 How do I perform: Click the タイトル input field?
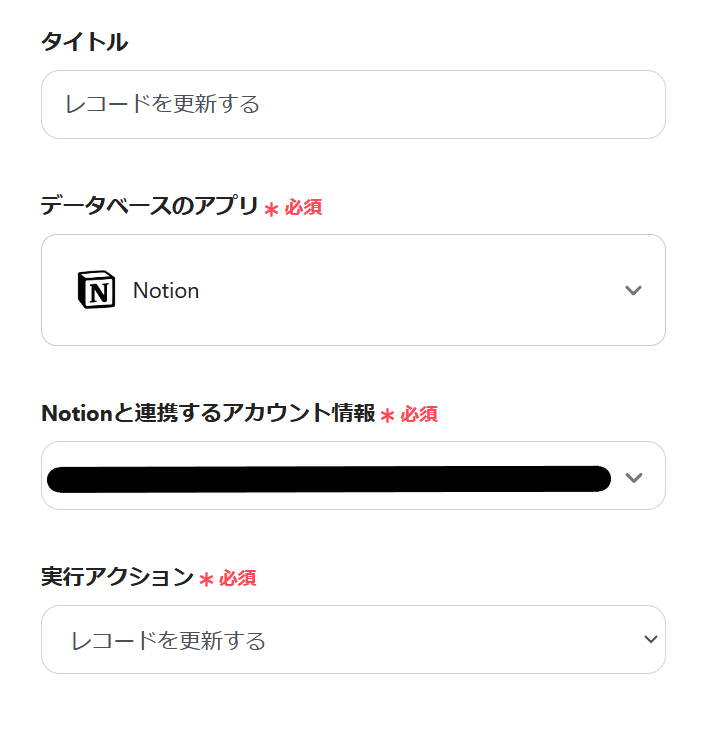(x=352, y=104)
